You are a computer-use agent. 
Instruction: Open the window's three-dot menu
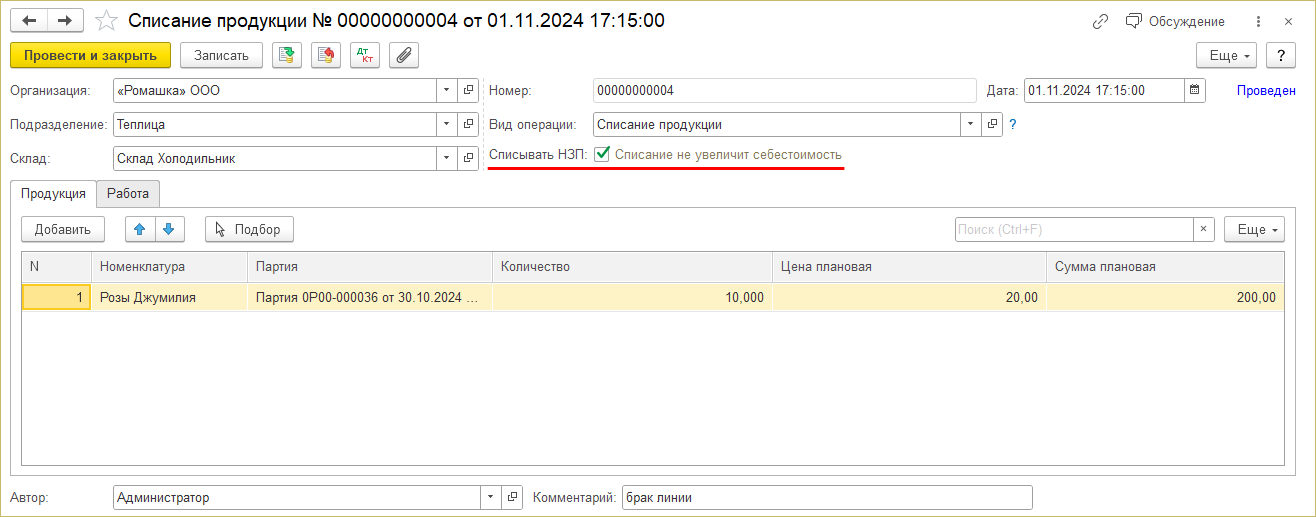click(x=1257, y=21)
